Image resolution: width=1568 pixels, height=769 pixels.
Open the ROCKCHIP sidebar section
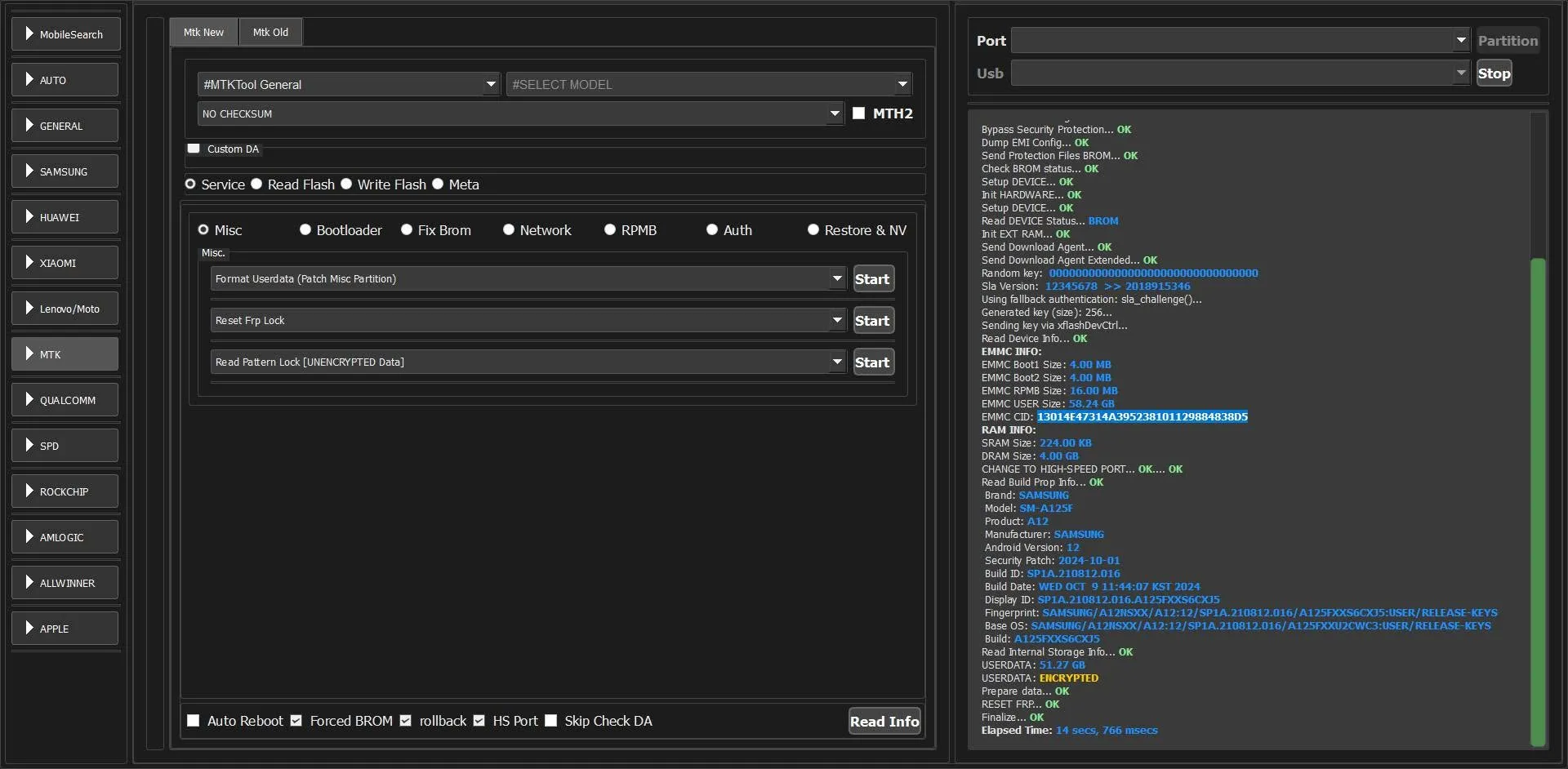66,491
